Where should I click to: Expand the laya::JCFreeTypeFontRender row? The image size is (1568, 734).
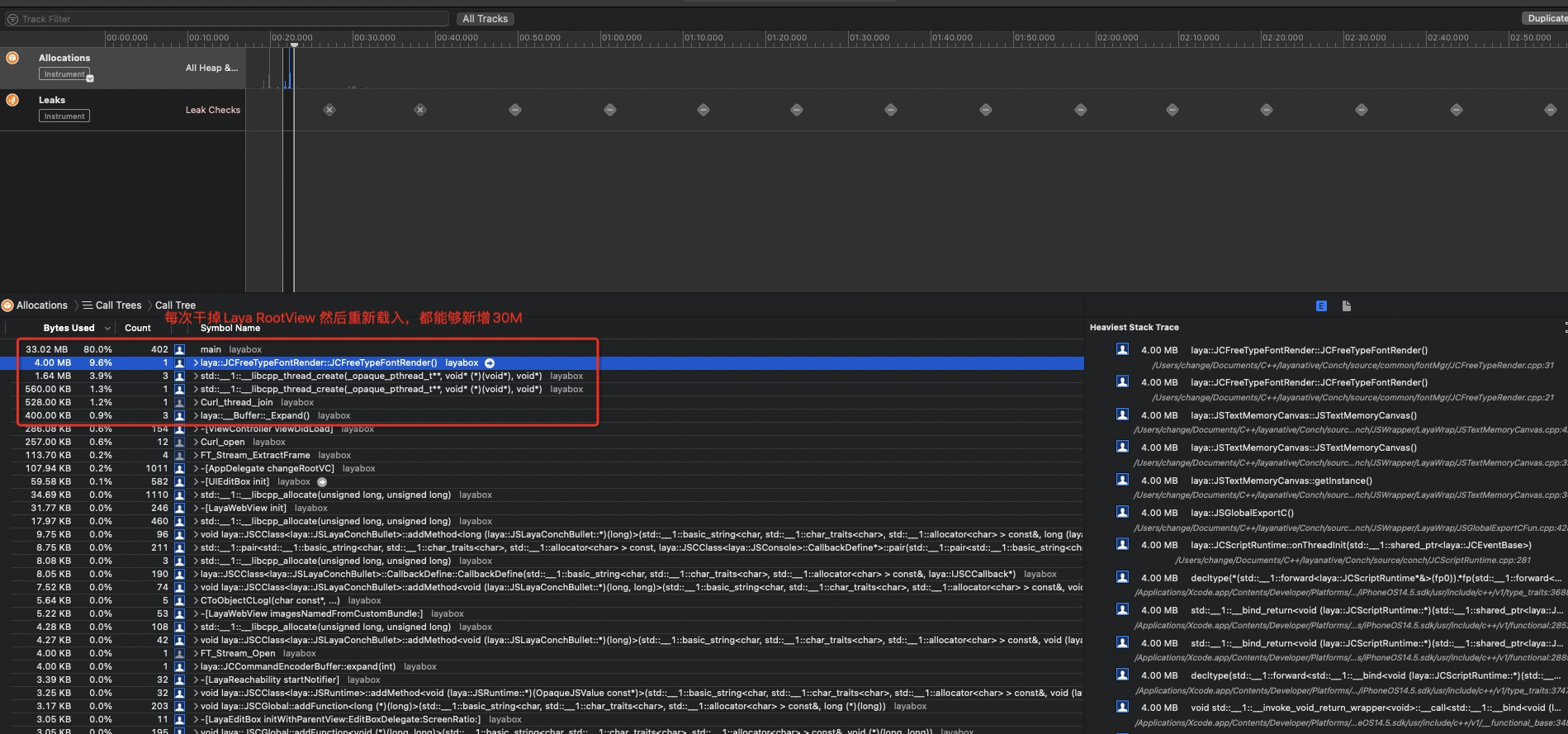(x=196, y=362)
